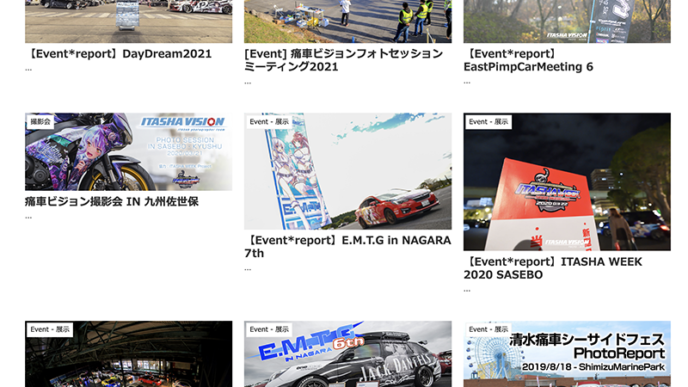Select Event - 展示 tag on 清水痛車 image
The height and width of the screenshot is (387, 688).
[488, 330]
